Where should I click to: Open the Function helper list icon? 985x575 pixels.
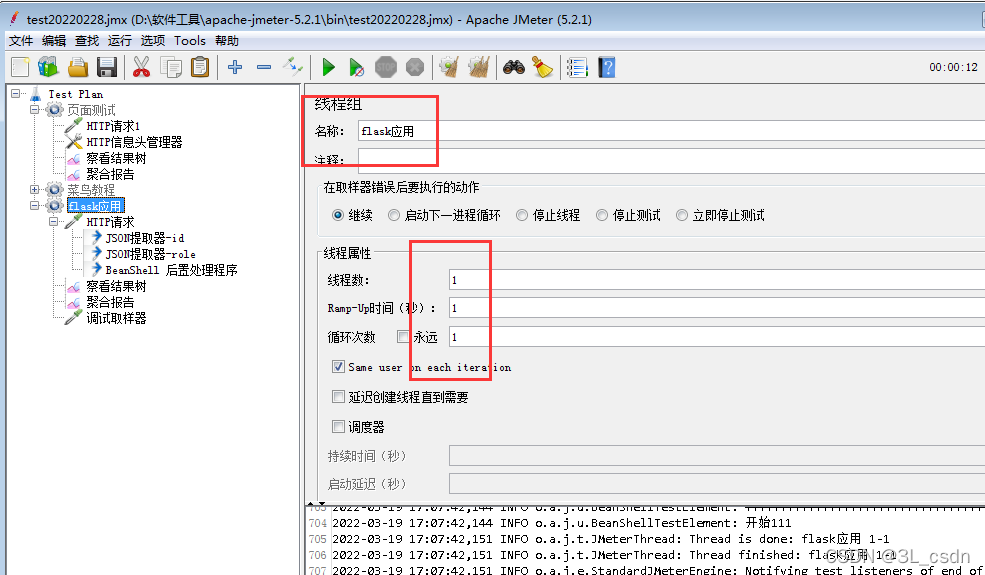click(x=577, y=67)
